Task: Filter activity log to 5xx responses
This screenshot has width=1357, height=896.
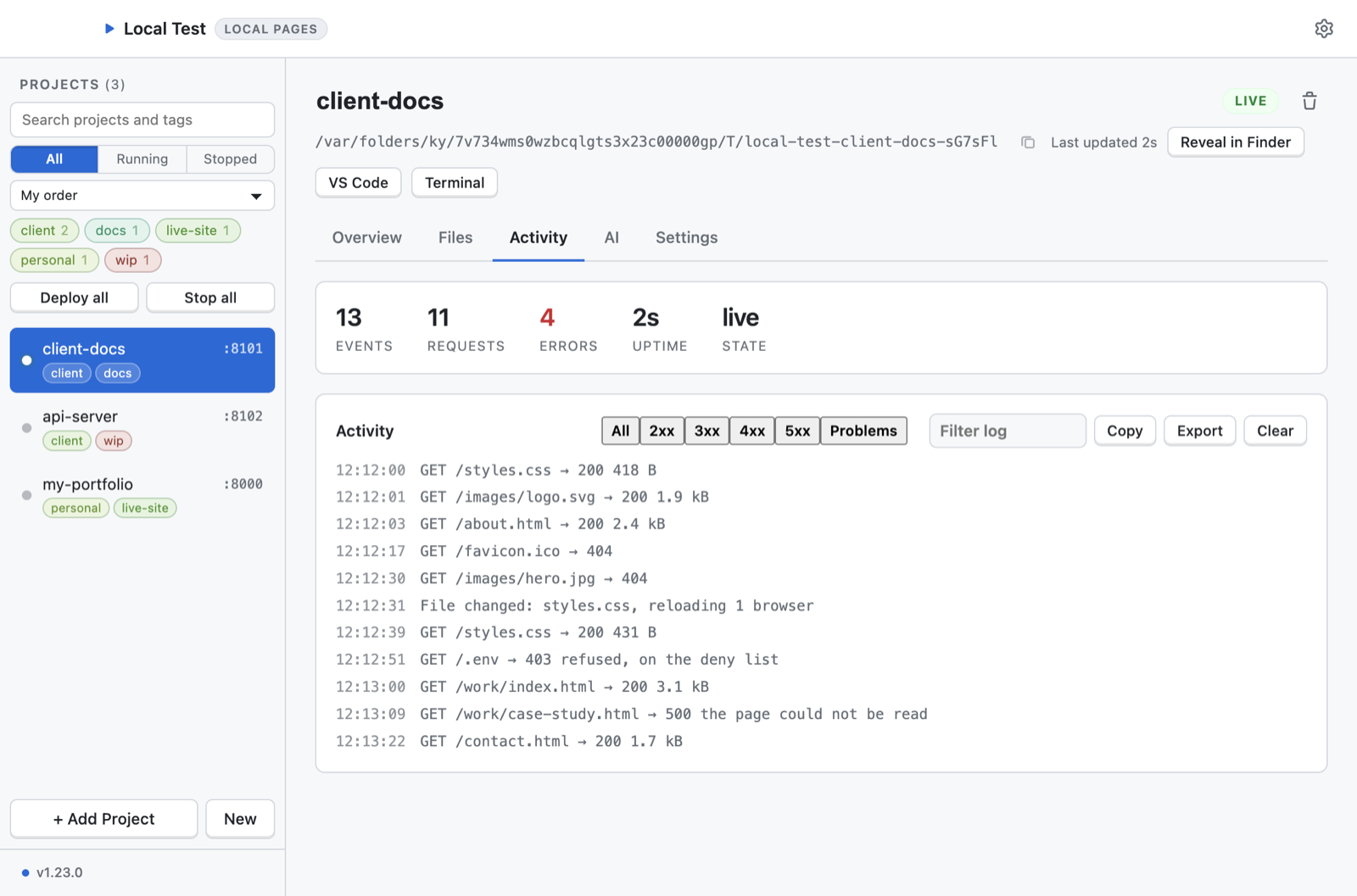Action: 797,431
